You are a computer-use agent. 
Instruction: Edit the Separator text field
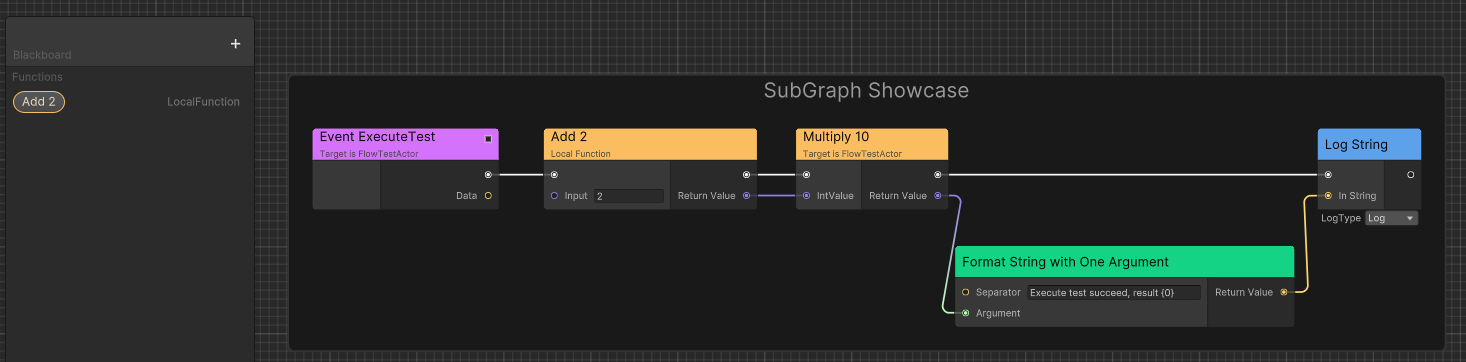(1114, 292)
